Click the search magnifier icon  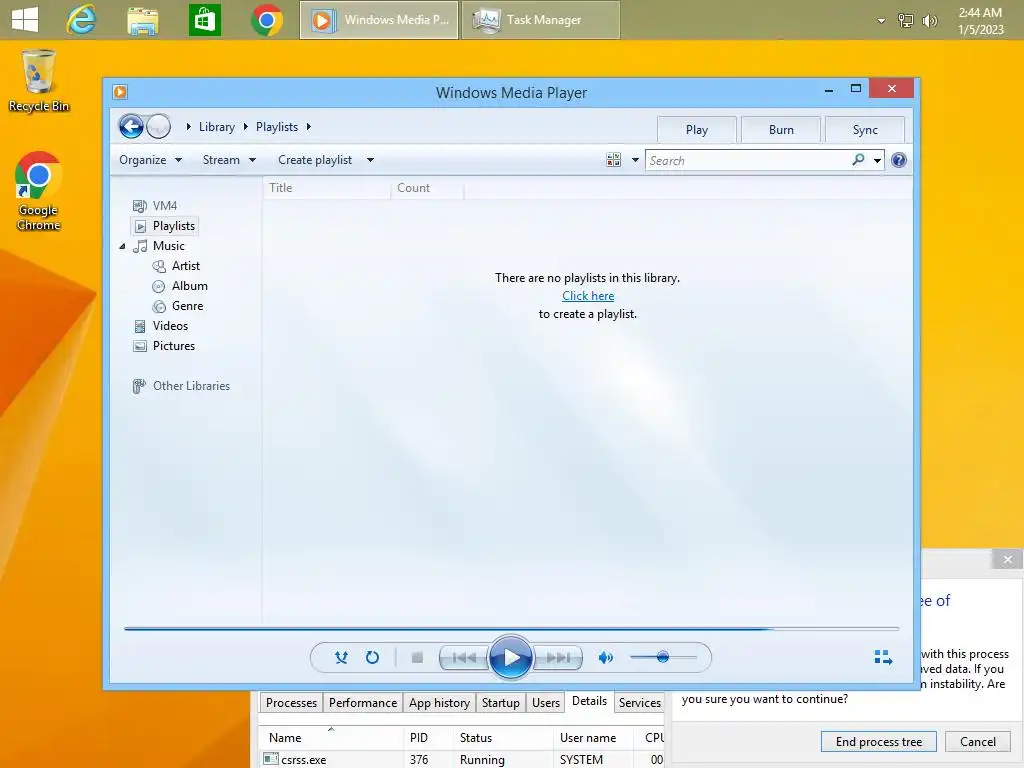[x=858, y=160]
